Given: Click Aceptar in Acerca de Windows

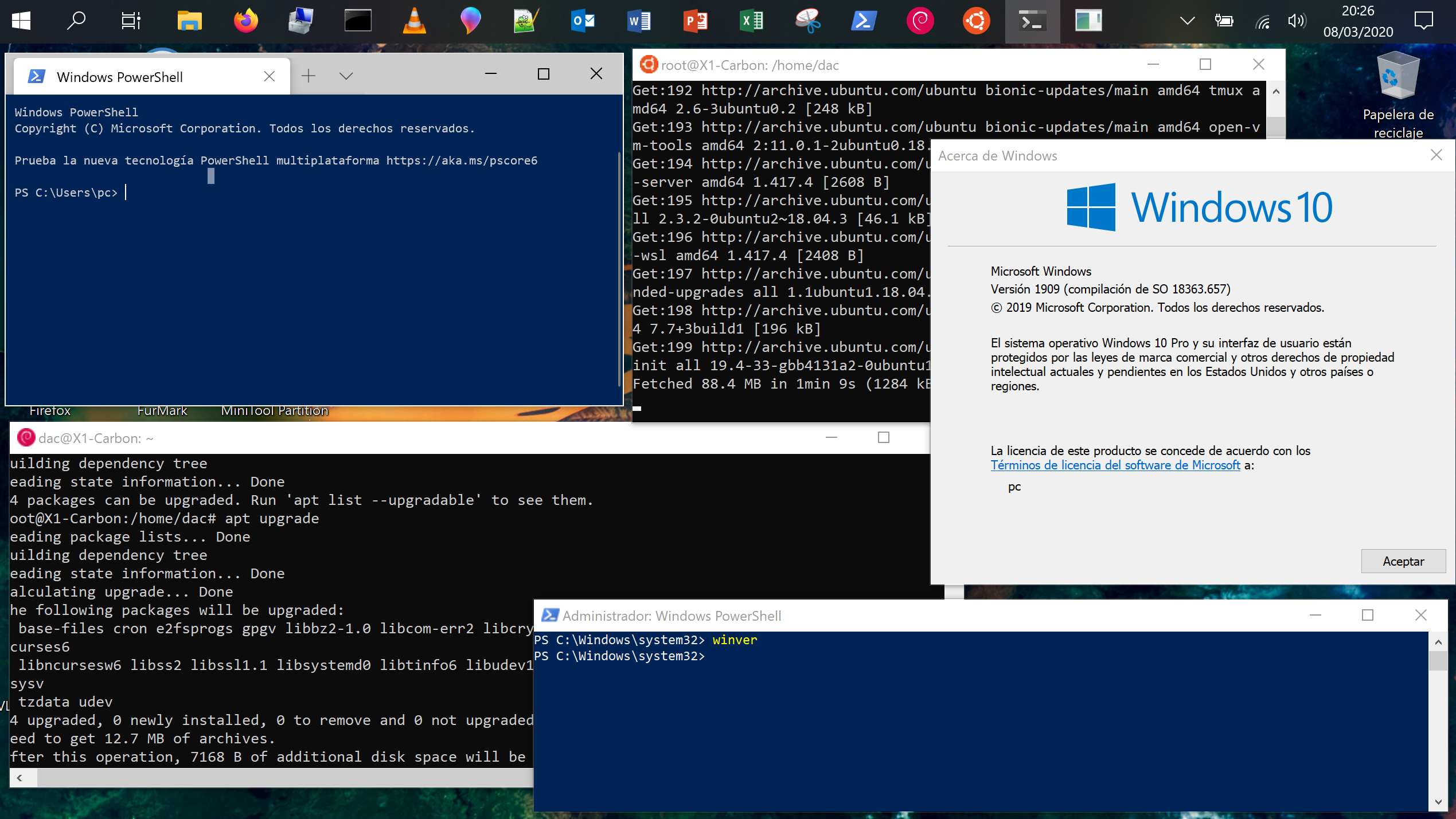Looking at the screenshot, I should click(x=1403, y=561).
